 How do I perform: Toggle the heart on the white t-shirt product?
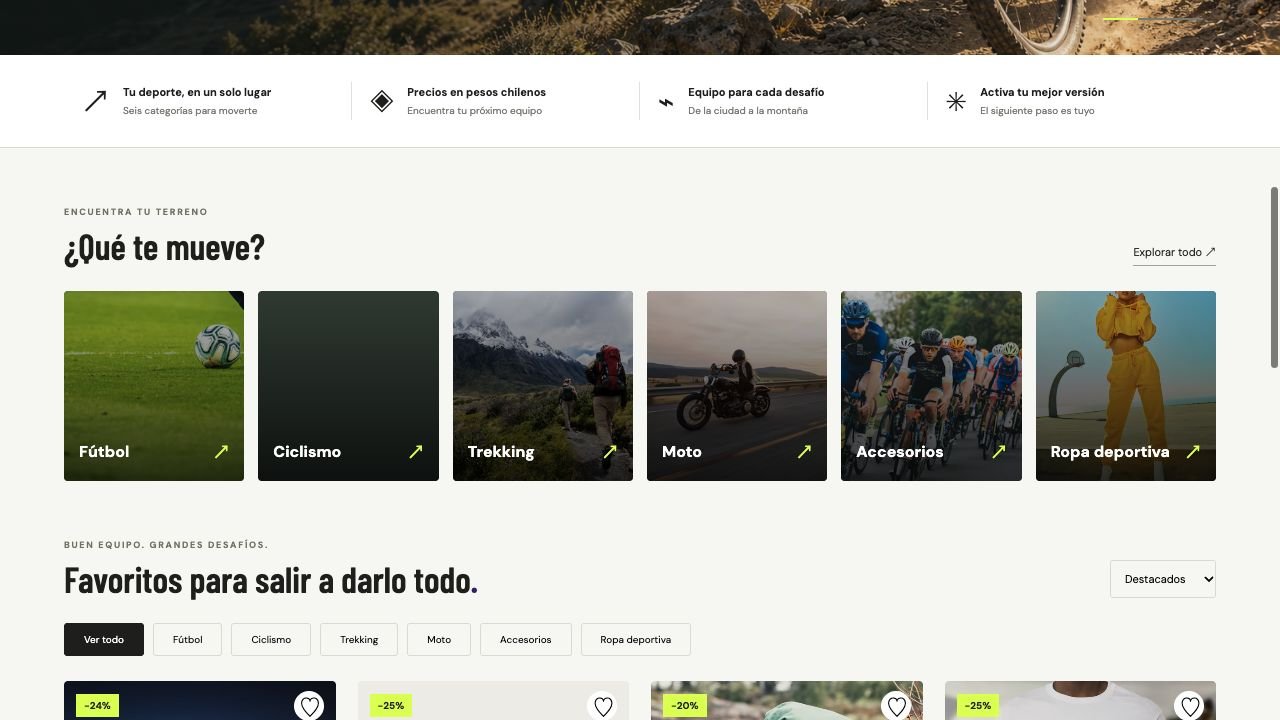point(1189,706)
